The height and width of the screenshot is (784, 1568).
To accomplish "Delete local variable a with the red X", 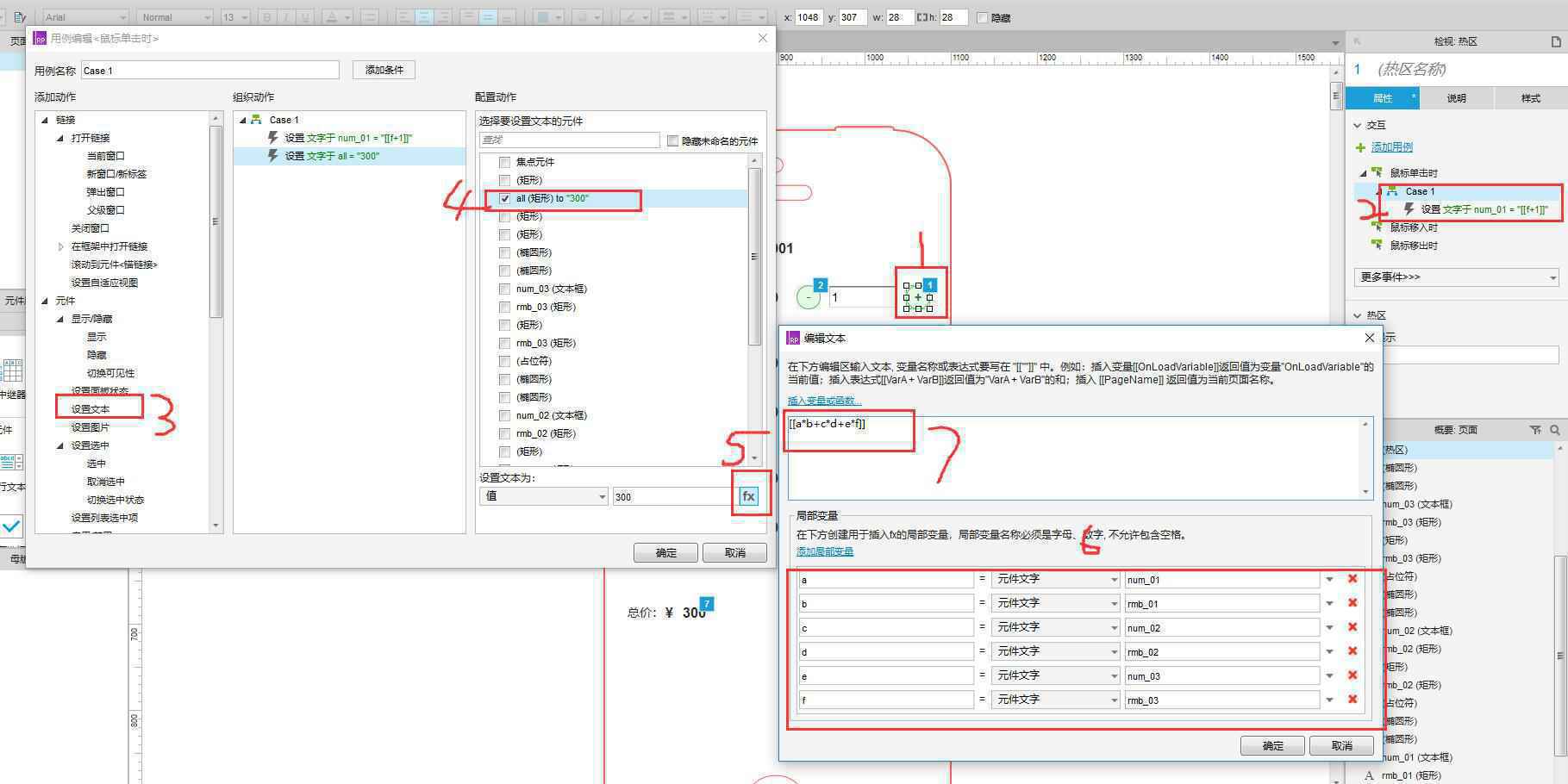I will coord(1352,579).
